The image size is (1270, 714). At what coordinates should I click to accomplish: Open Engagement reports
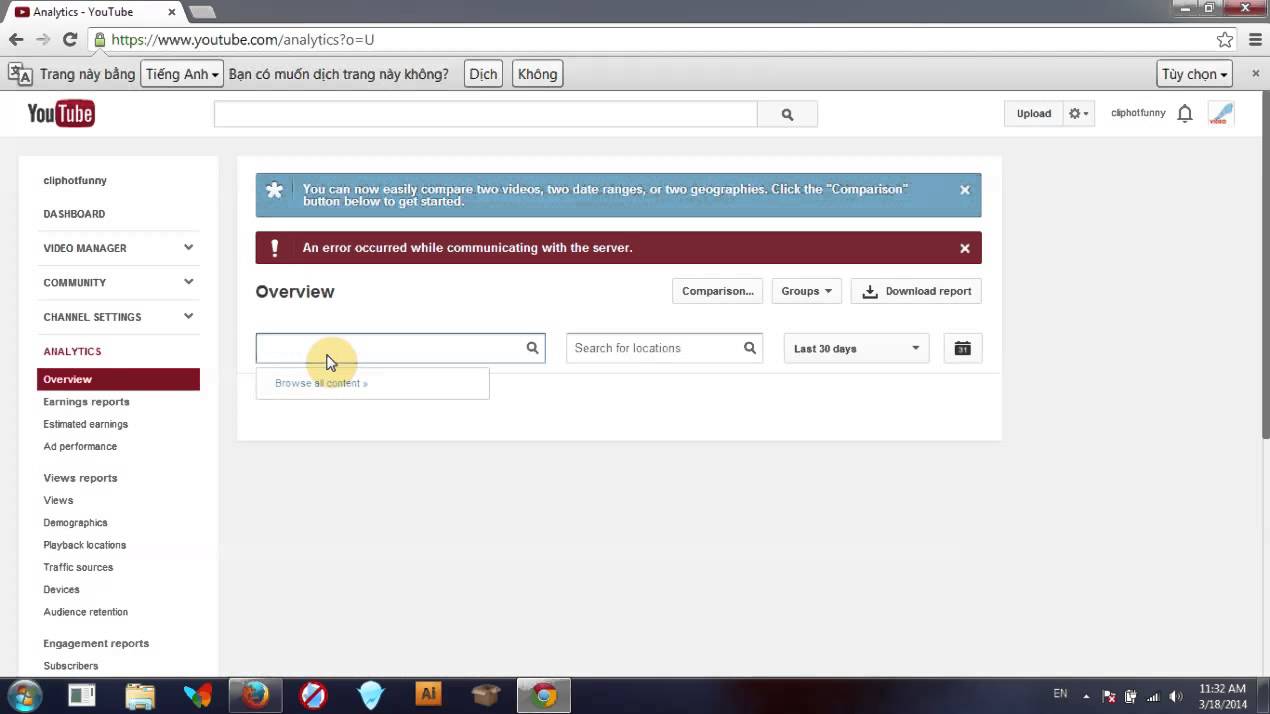point(96,643)
